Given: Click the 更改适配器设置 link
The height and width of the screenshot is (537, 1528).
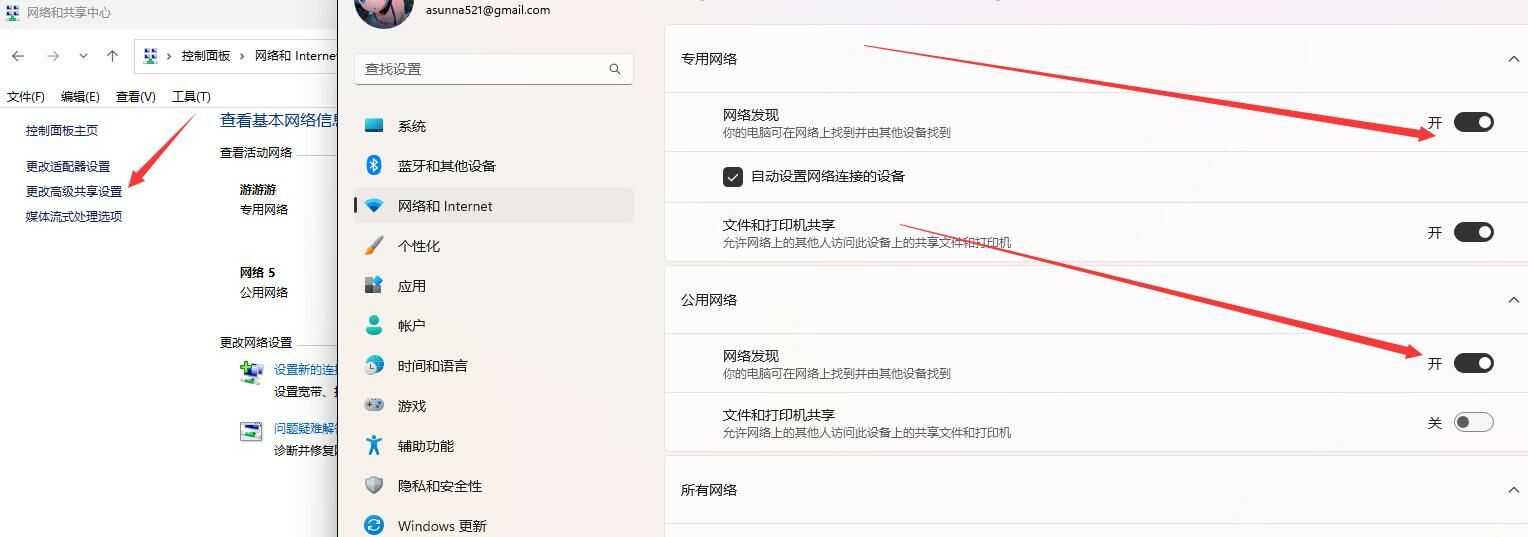Looking at the screenshot, I should tap(68, 166).
